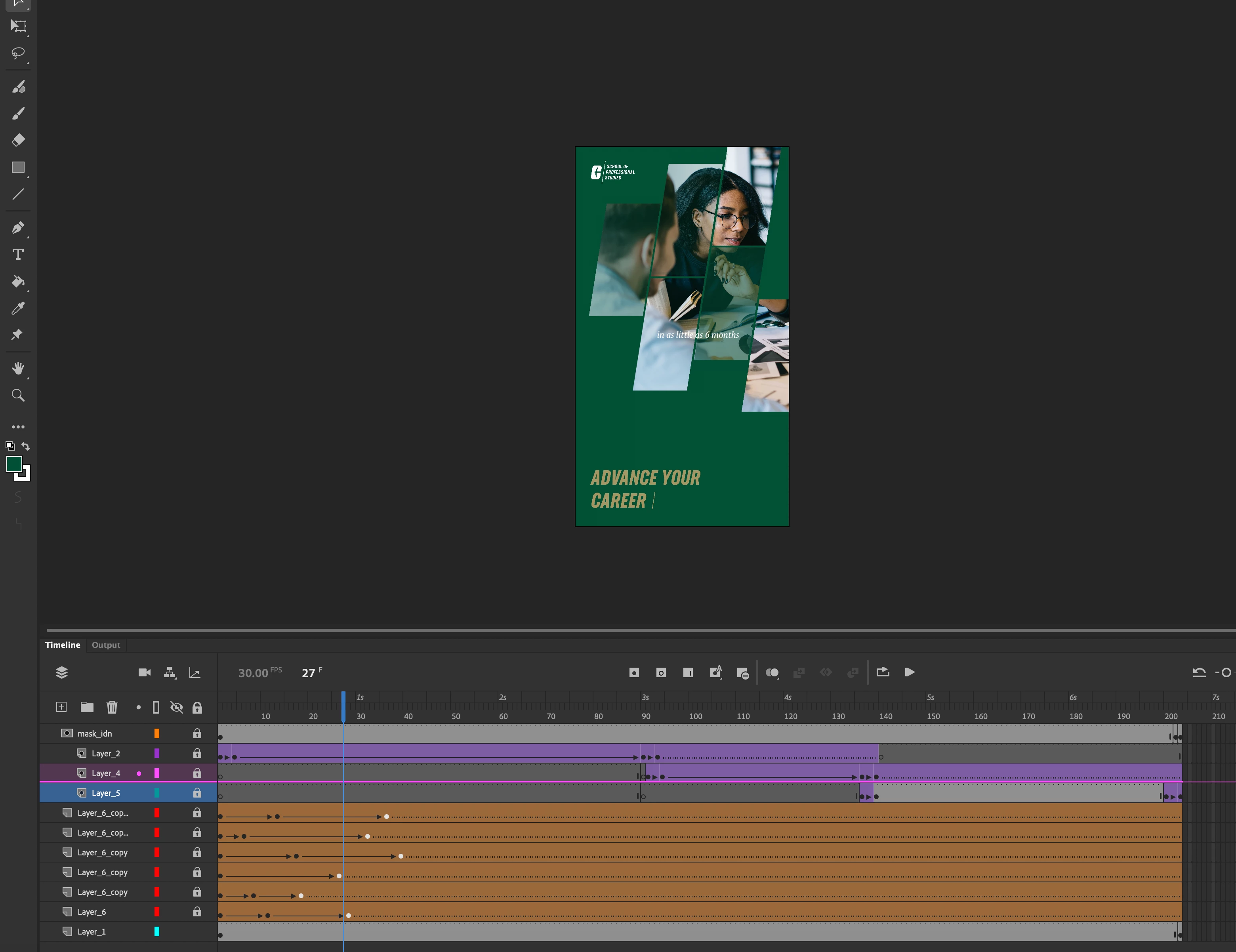Toggle lock on Layer_6 layer
The height and width of the screenshot is (952, 1236).
pos(197,911)
